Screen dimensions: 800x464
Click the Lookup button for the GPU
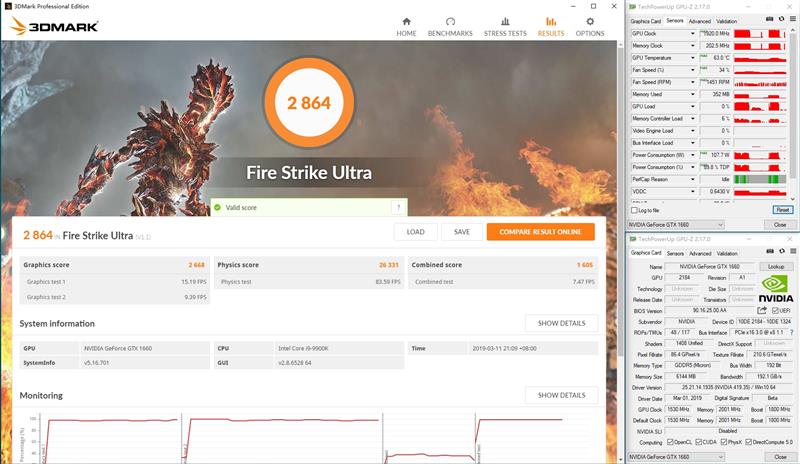pyautogui.click(x=776, y=267)
